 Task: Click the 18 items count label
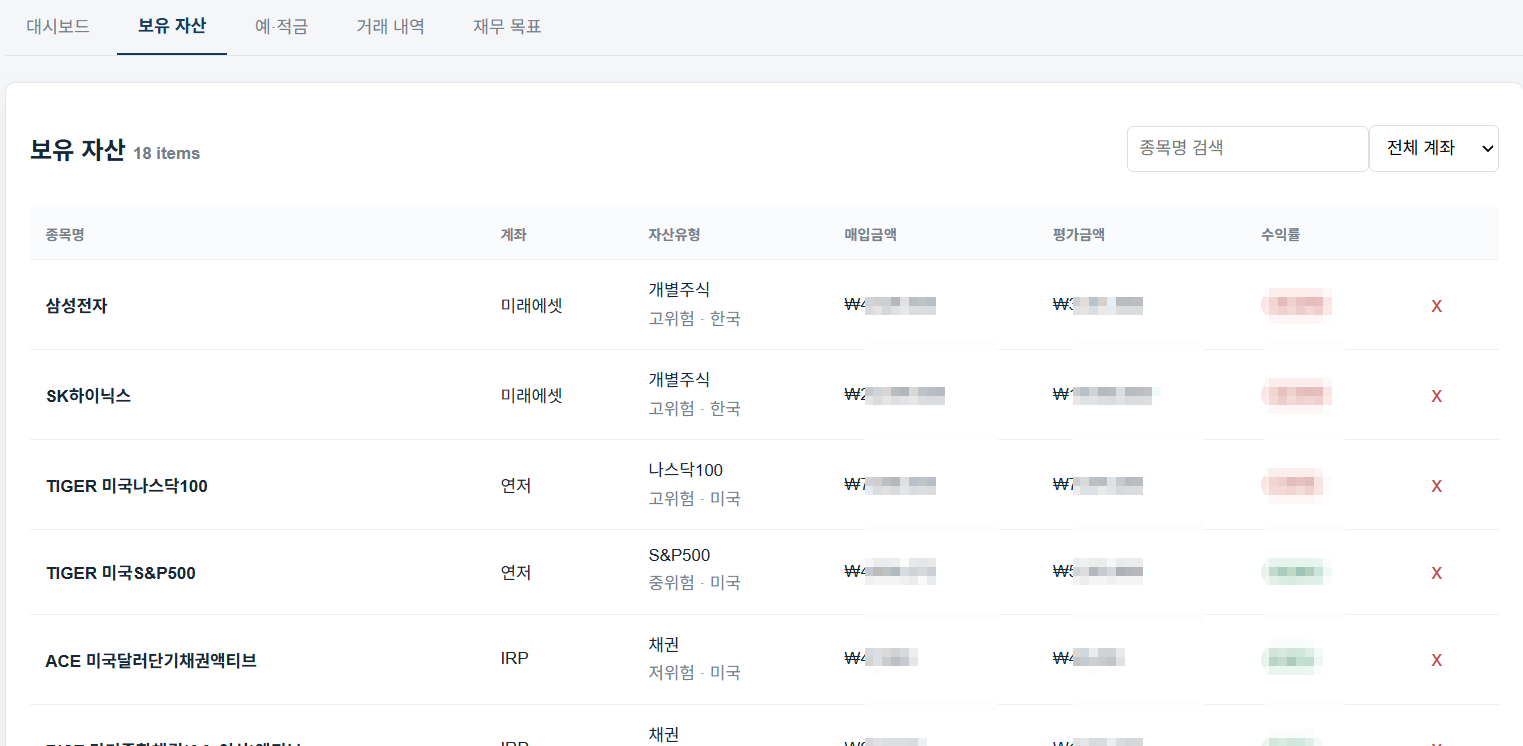tap(166, 153)
